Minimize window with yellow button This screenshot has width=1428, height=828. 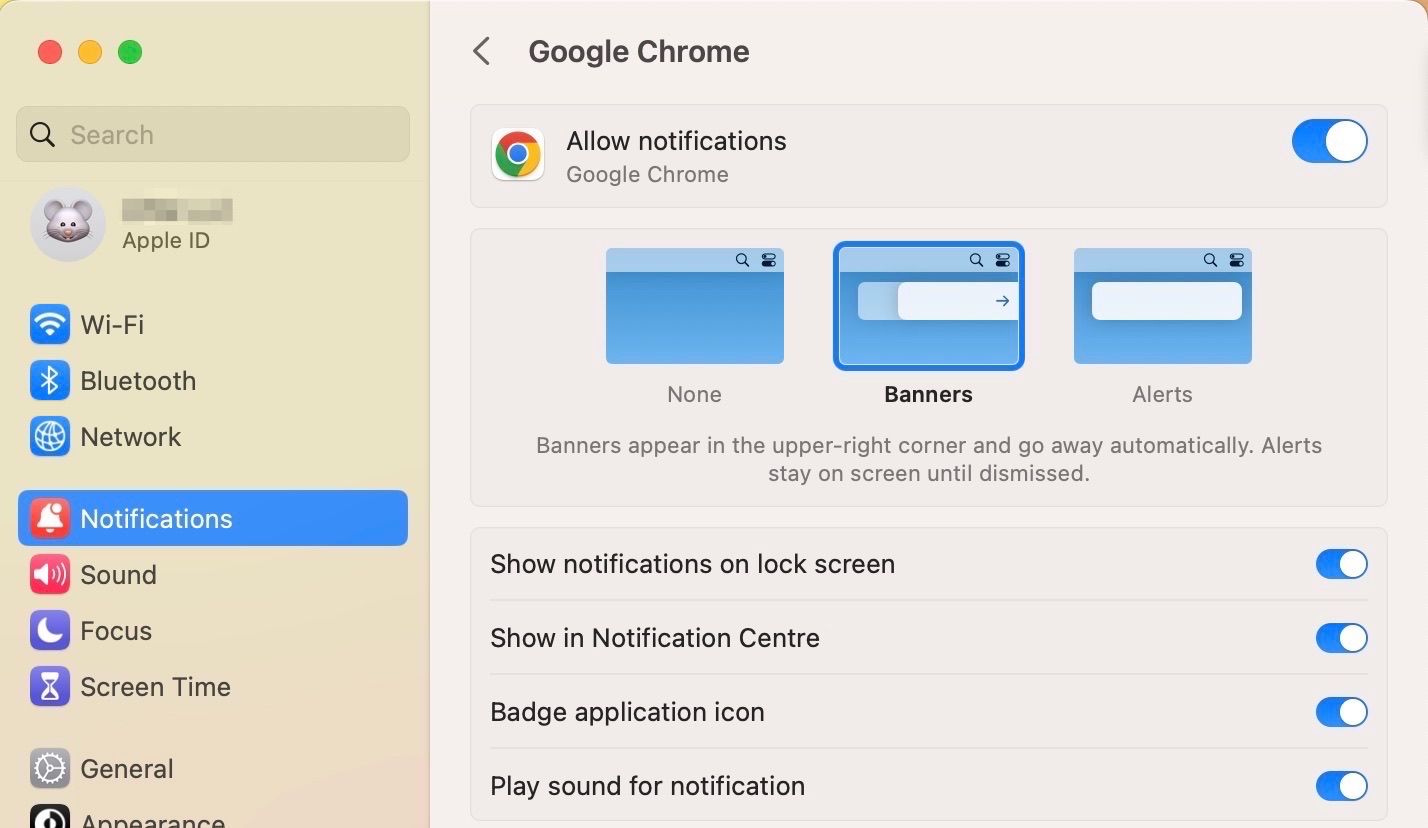click(x=90, y=52)
